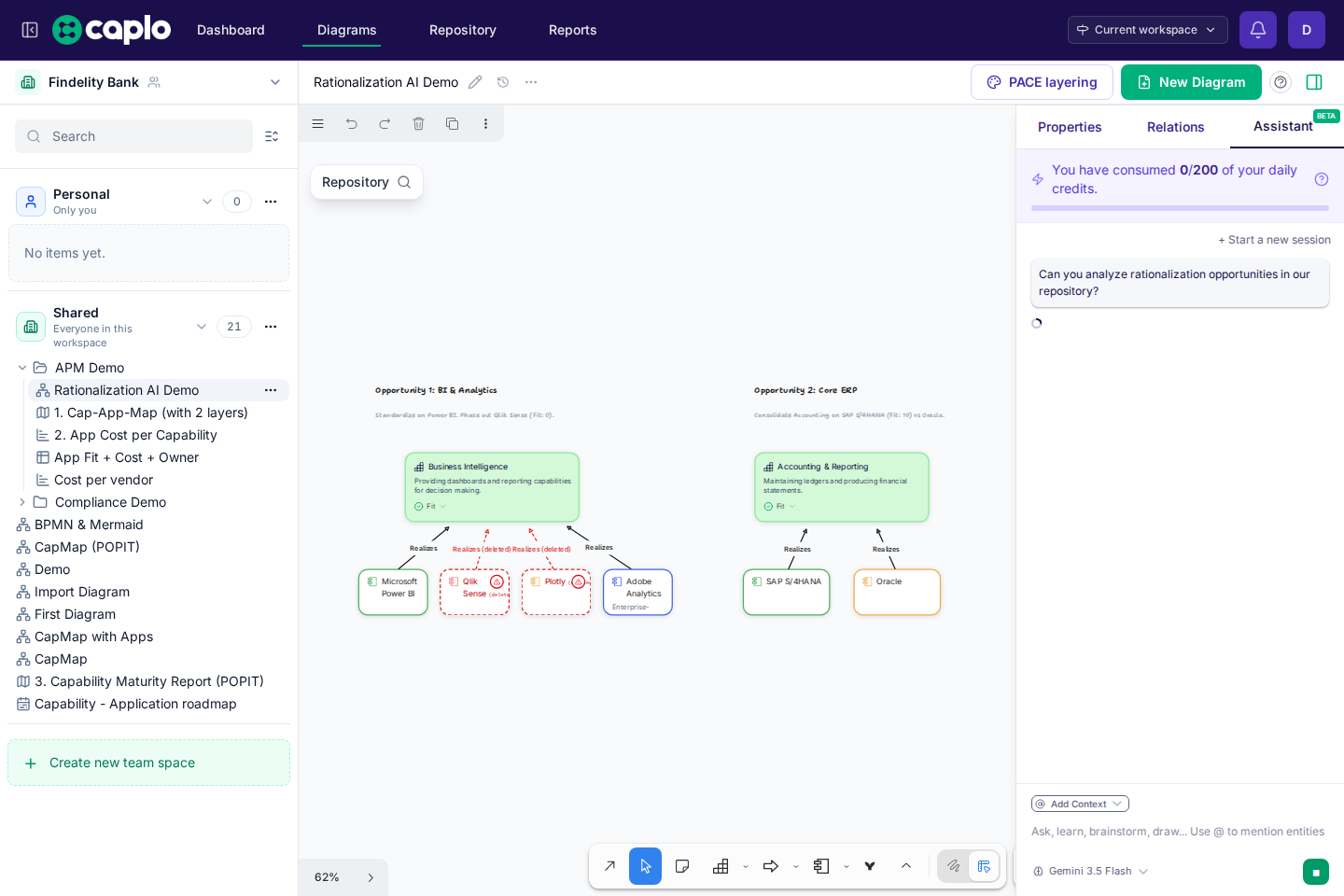This screenshot has width=1344, height=896.
Task: Open canvas toolbar vertical dots menu
Action: click(x=485, y=123)
